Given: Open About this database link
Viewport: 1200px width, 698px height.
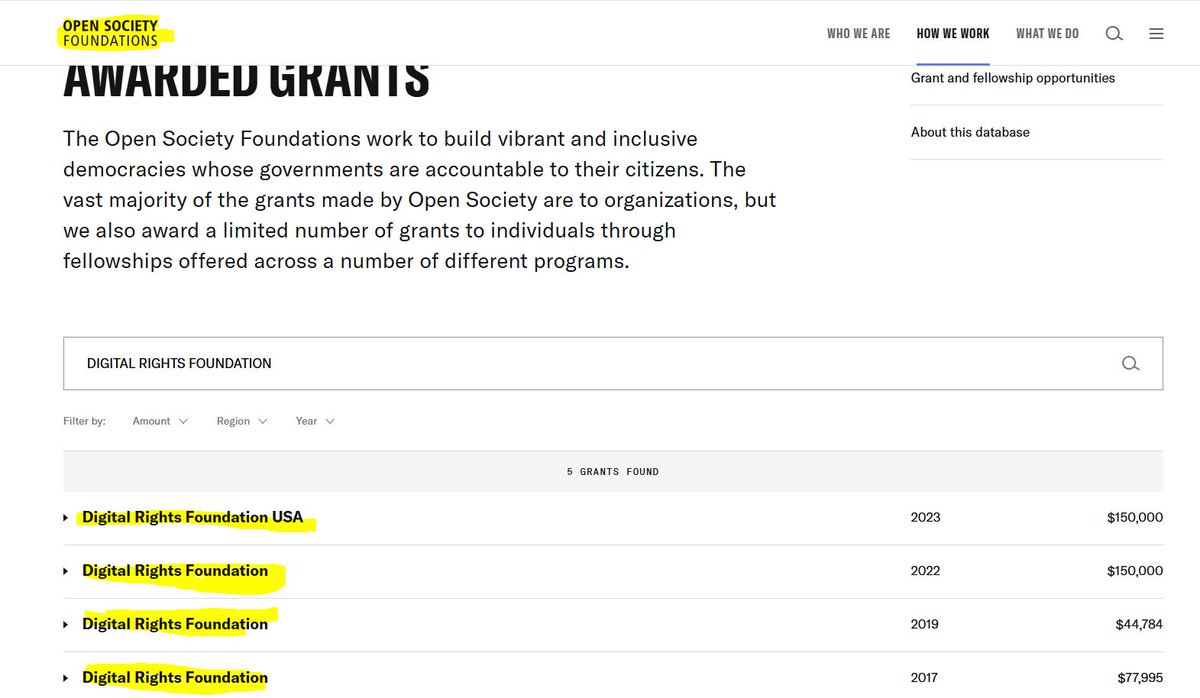Looking at the screenshot, I should pyautogui.click(x=970, y=132).
